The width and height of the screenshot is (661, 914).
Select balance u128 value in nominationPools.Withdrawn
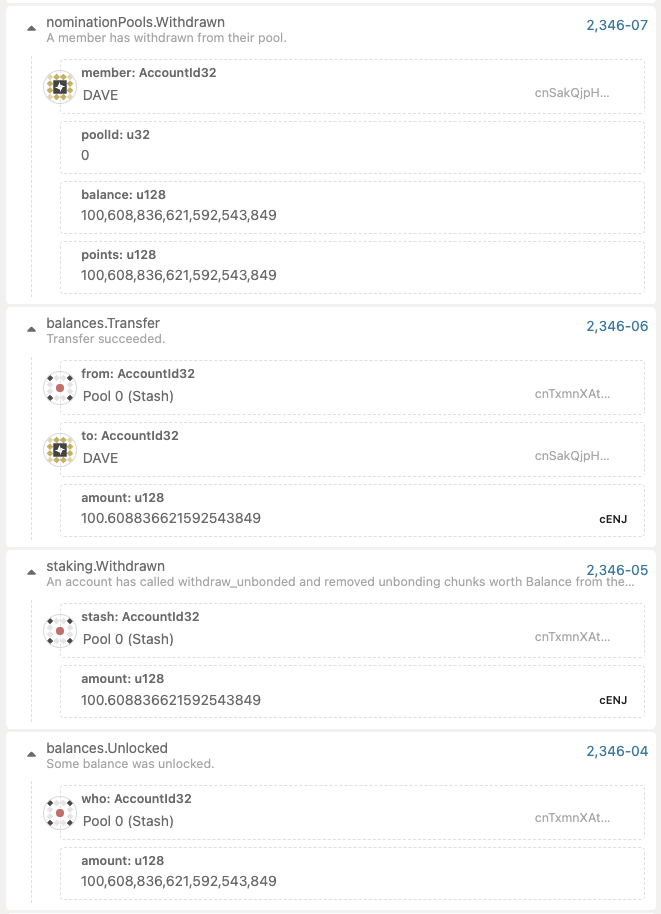(x=352, y=208)
